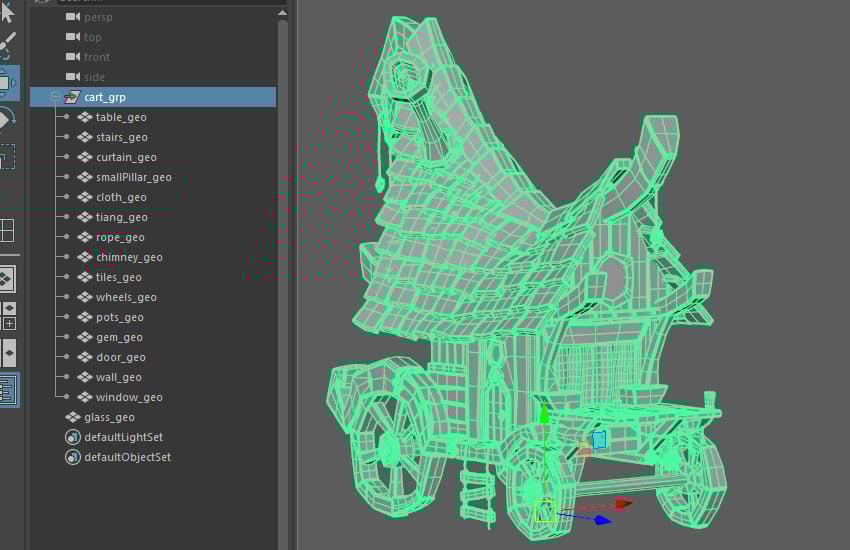
Task: Click defaultObjectSet in the Outliner
Action: click(127, 457)
